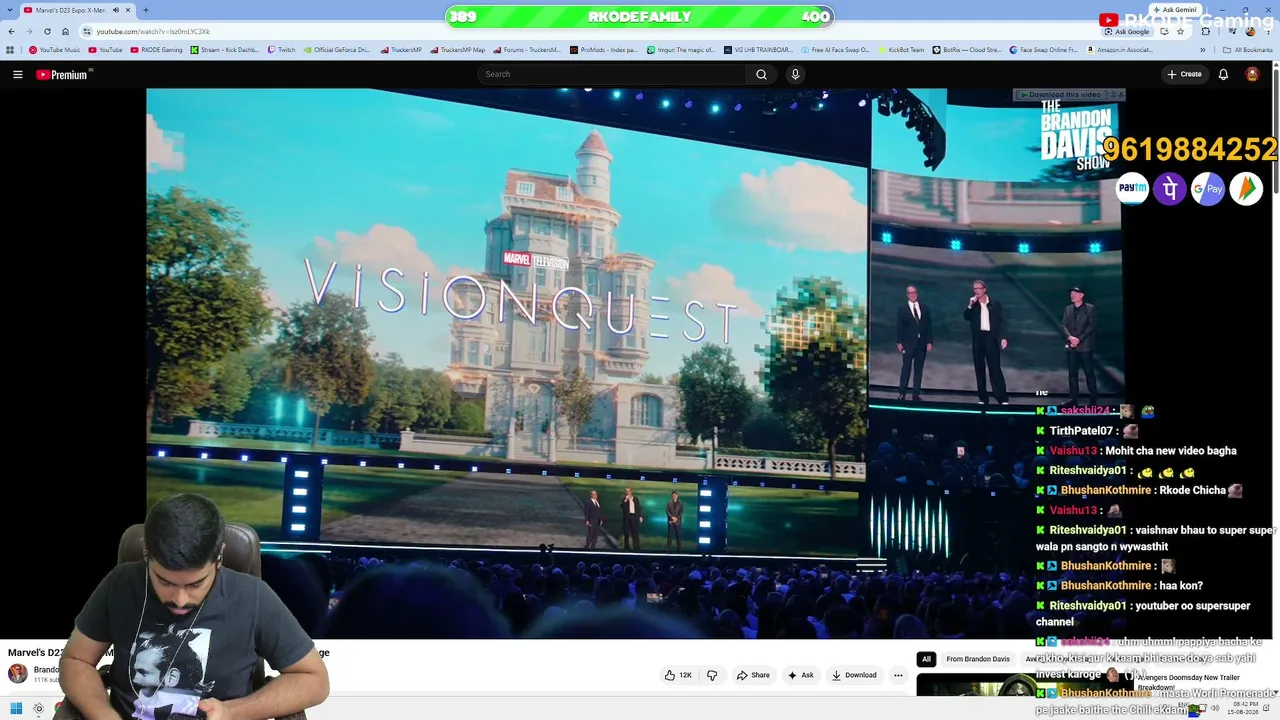Bookmark this page with the star
1280x720 pixels.
[x=1181, y=31]
